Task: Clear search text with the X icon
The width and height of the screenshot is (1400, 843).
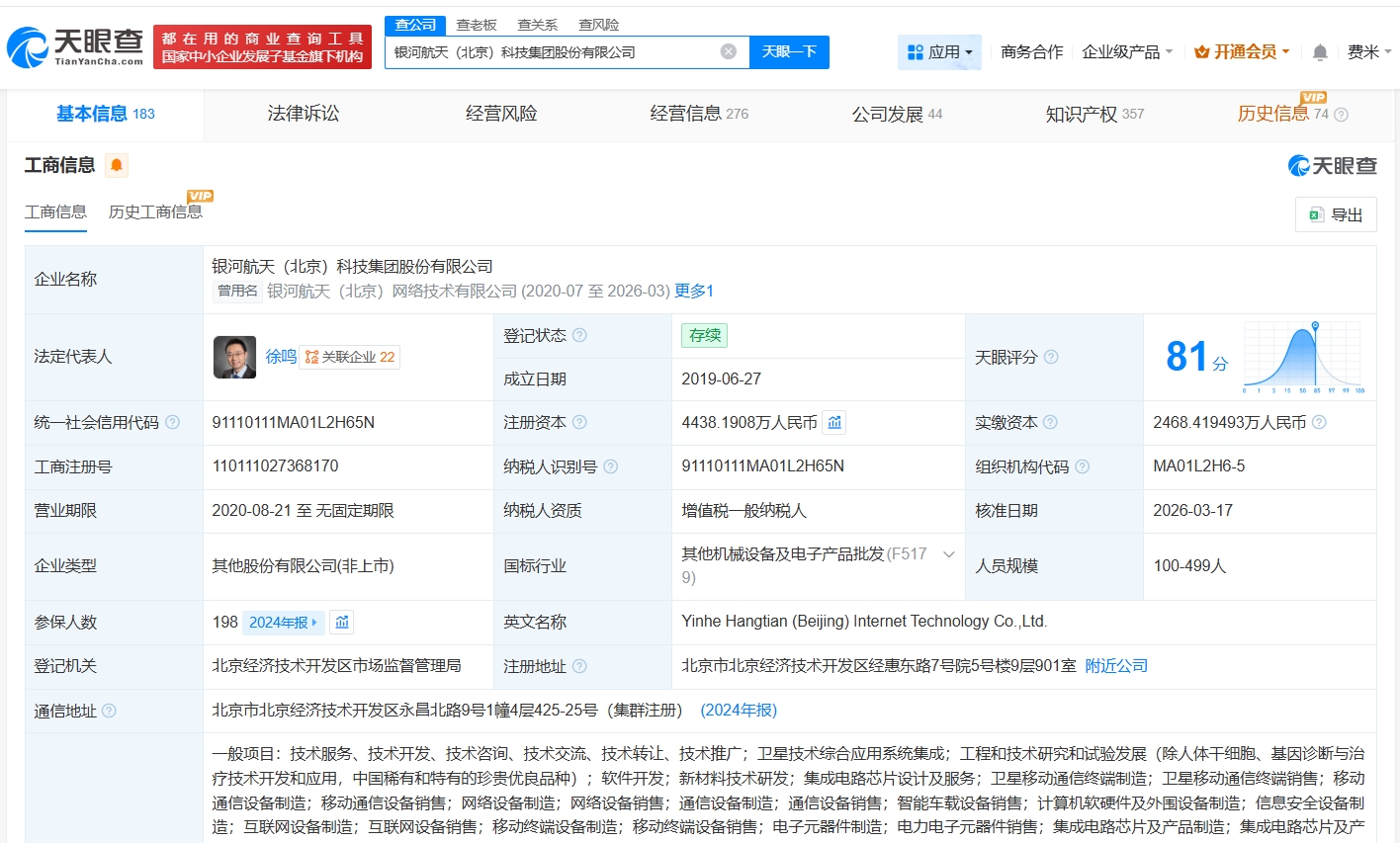Action: [x=729, y=51]
